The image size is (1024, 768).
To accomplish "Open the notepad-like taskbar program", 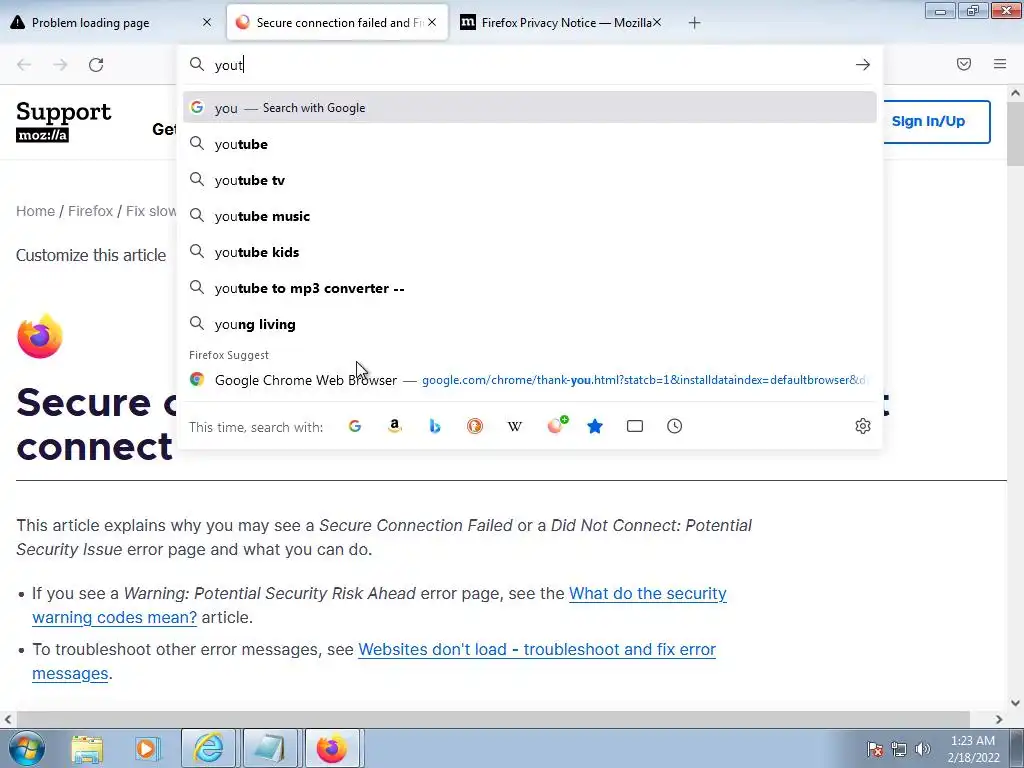I will tap(270, 748).
